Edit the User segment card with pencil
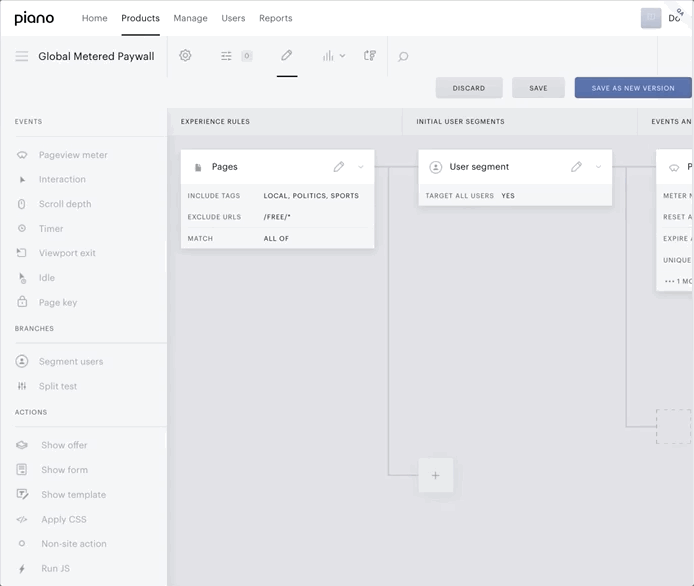 [x=576, y=167]
